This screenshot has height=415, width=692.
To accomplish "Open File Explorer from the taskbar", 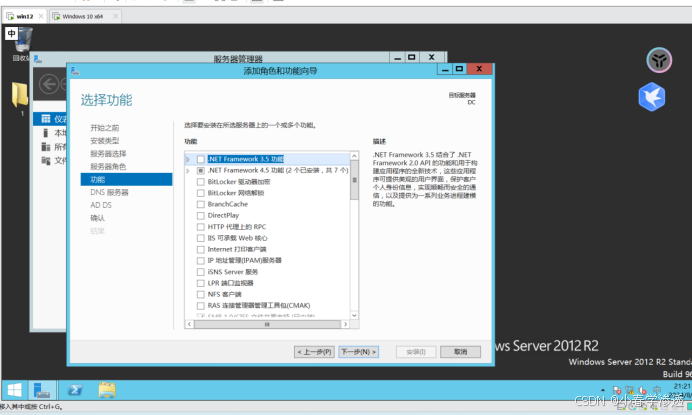I will [x=107, y=390].
